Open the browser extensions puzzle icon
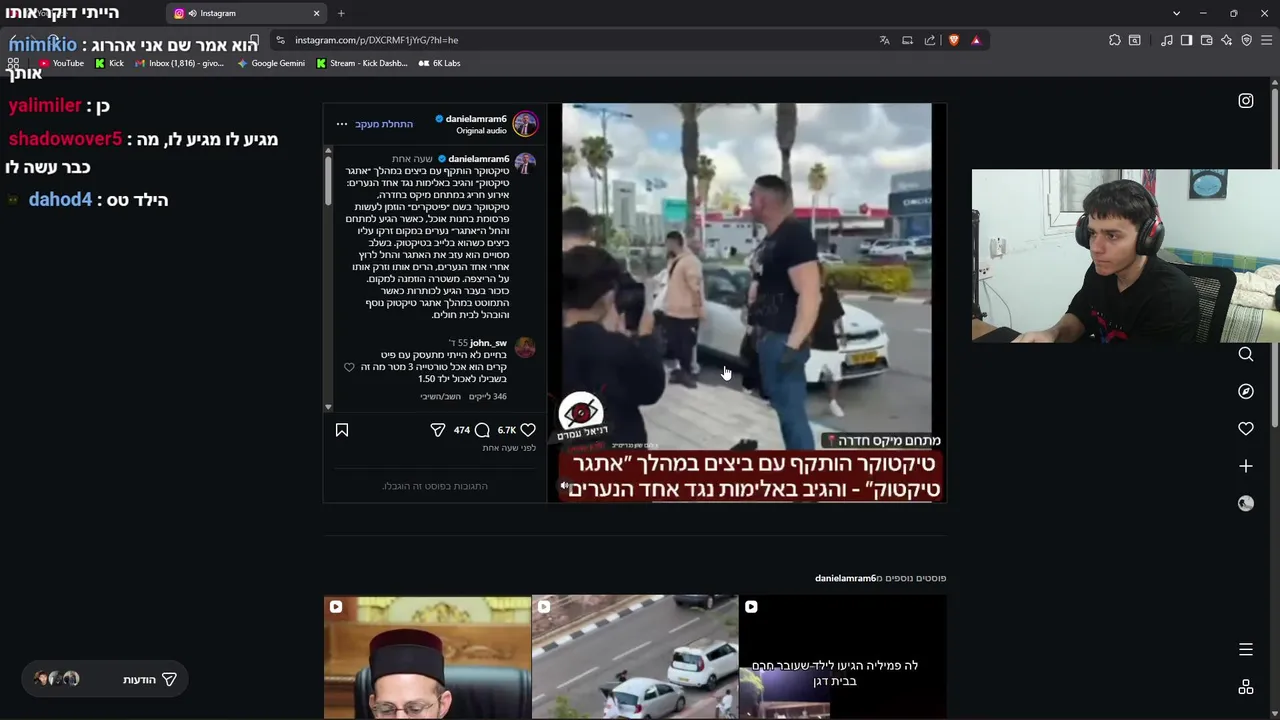This screenshot has width=1280, height=720. [x=1114, y=40]
